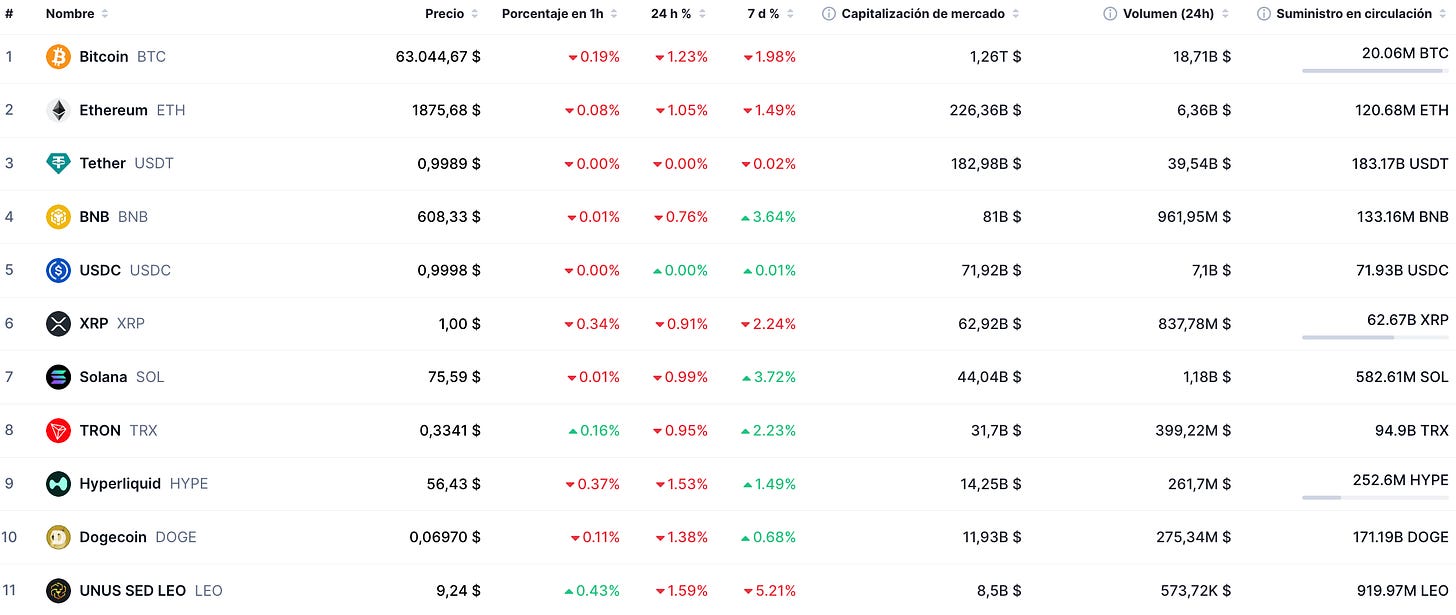The height and width of the screenshot is (615, 1456).
Task: Click the XRP black logo icon
Action: [x=58, y=323]
